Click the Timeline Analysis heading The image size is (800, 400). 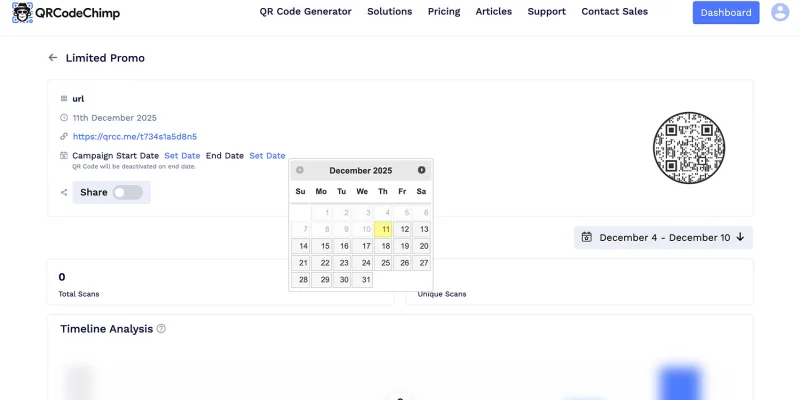click(x=107, y=329)
